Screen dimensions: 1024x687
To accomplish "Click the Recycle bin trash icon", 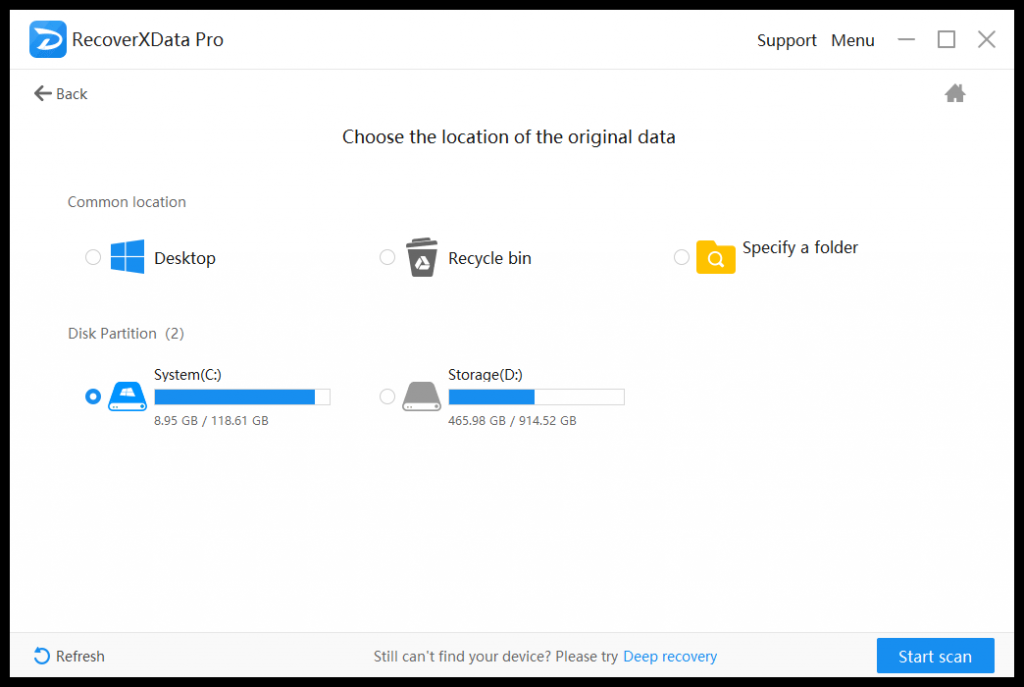I will click(422, 257).
